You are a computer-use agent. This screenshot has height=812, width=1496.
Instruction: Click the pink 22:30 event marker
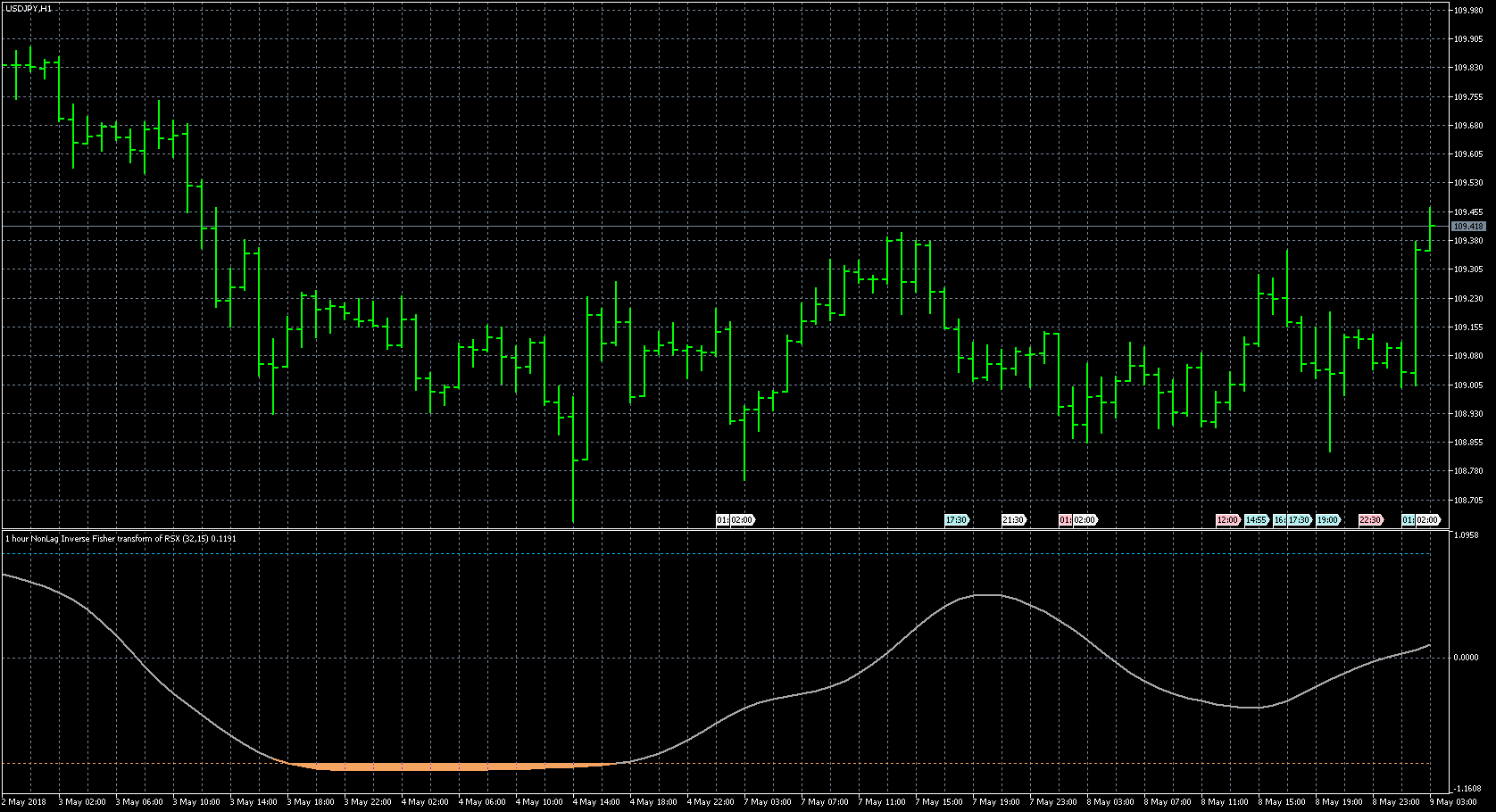click(x=1370, y=520)
